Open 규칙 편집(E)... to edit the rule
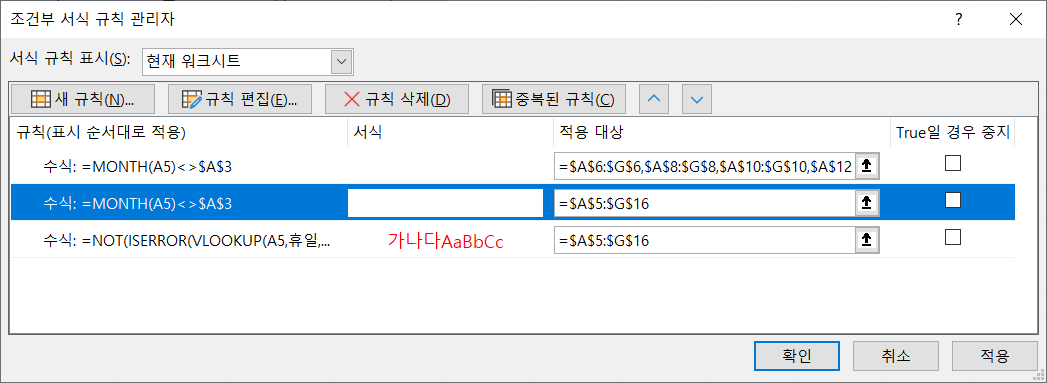The image size is (1047, 383). [240, 99]
